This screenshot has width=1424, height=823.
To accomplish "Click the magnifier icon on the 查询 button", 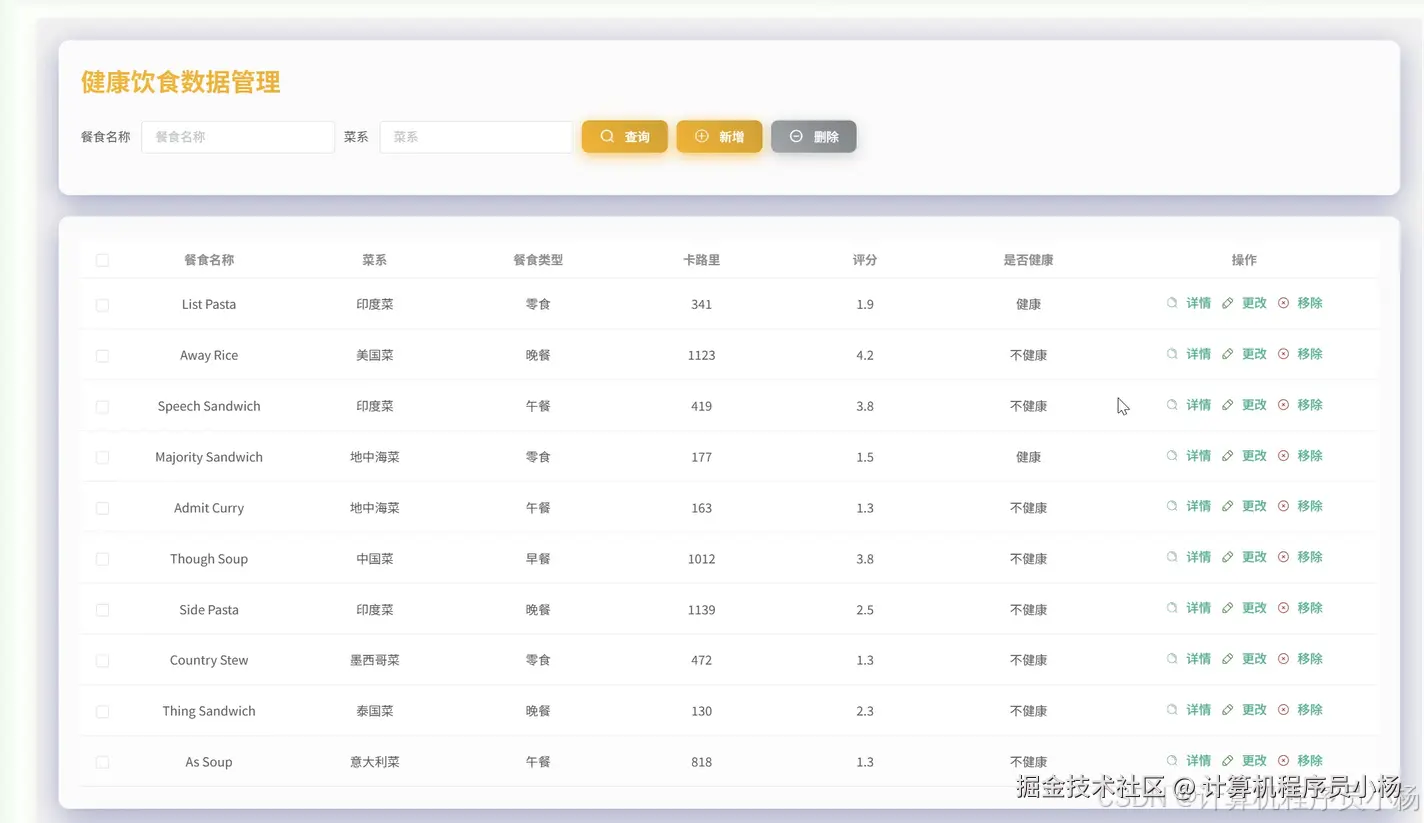I will 606,136.
